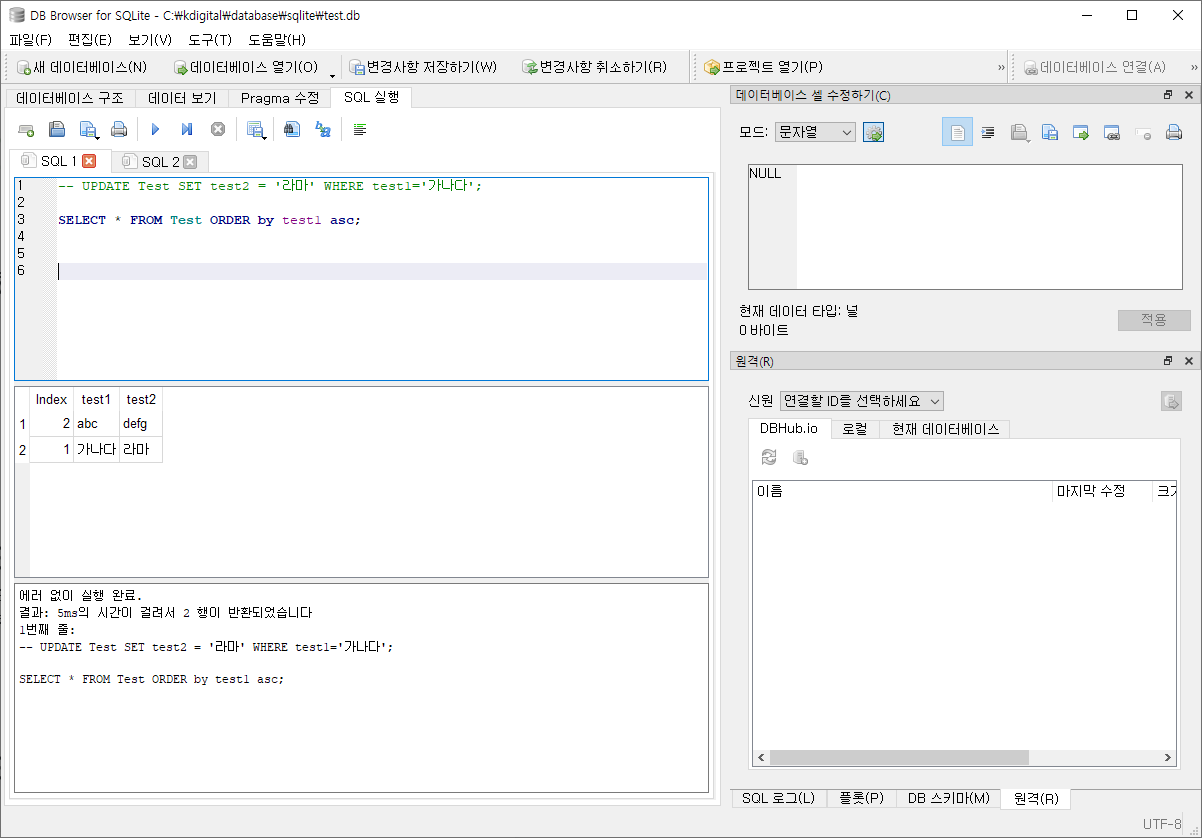Export cell contents to file icon
Screen dimensions: 1202x838
pos(1050,132)
